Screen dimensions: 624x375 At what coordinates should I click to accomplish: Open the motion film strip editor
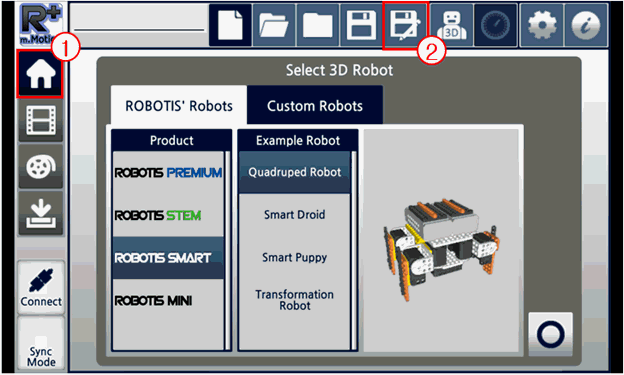(x=41, y=120)
